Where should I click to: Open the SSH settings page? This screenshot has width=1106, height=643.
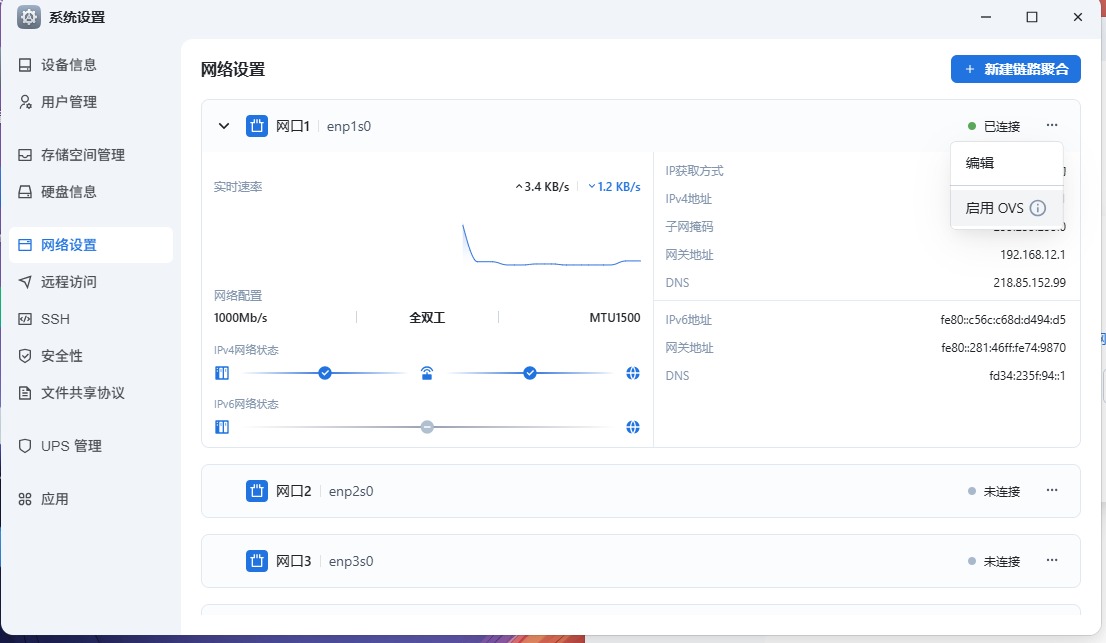pyautogui.click(x=55, y=319)
